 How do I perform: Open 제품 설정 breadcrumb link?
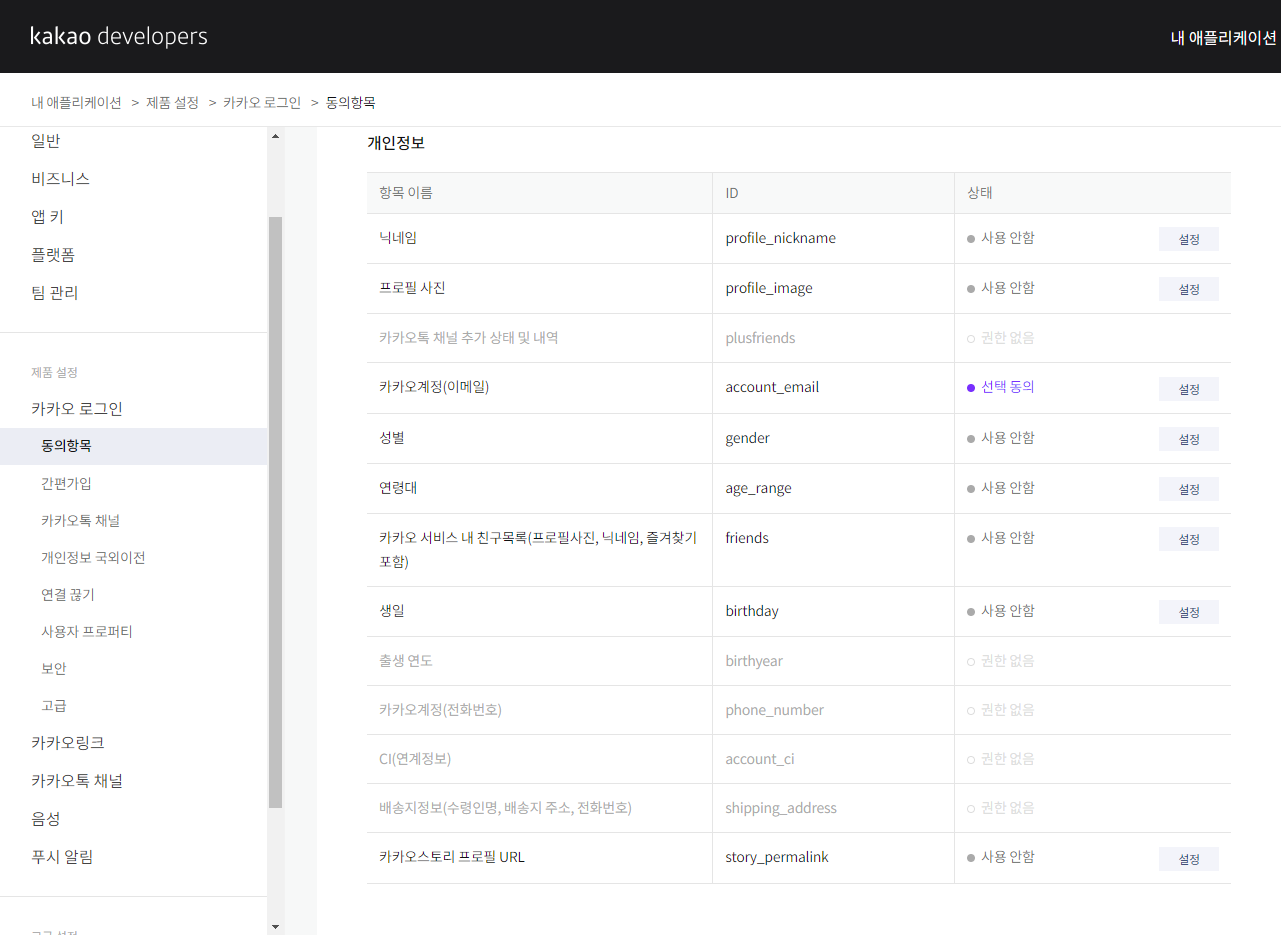[172, 102]
